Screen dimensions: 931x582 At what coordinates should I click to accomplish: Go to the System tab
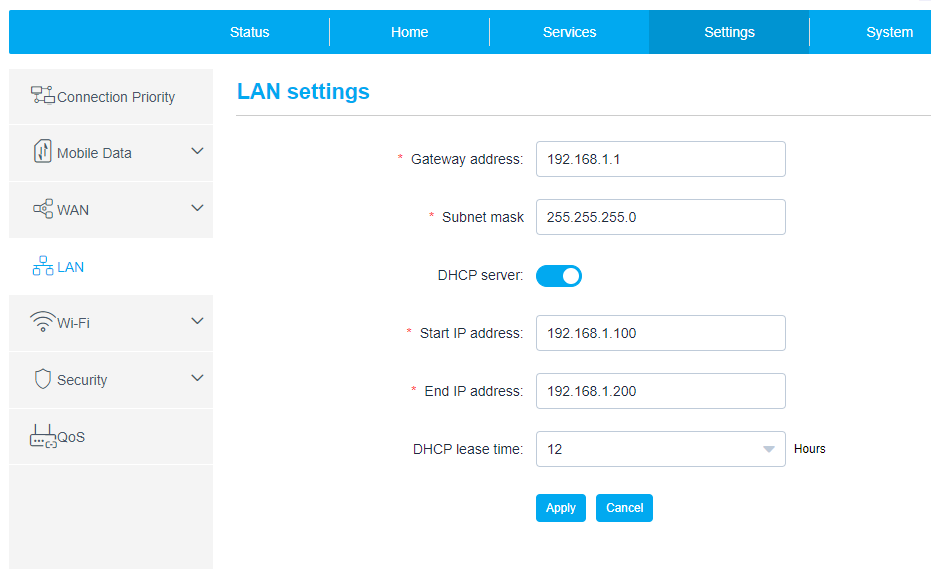point(889,32)
